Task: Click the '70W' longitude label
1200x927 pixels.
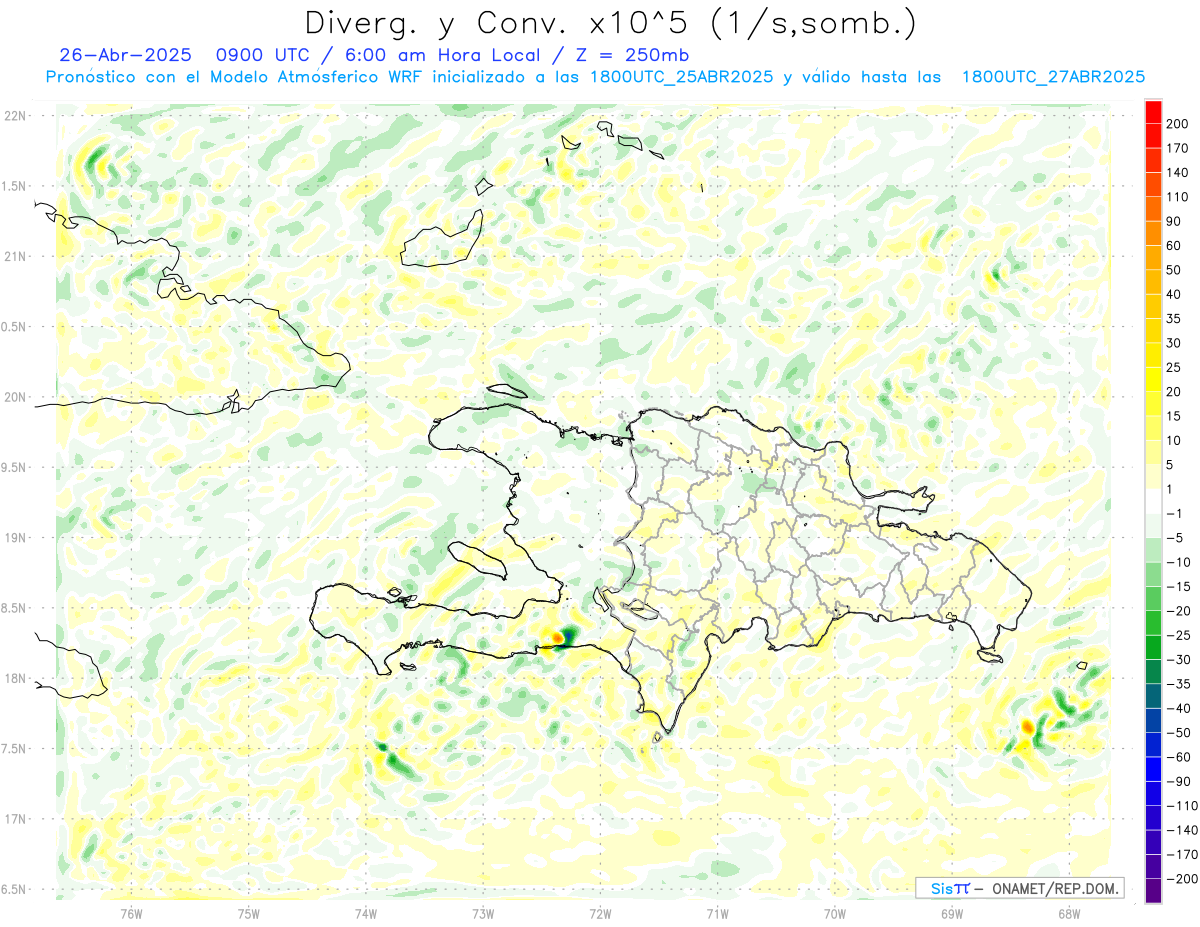Action: tap(835, 913)
